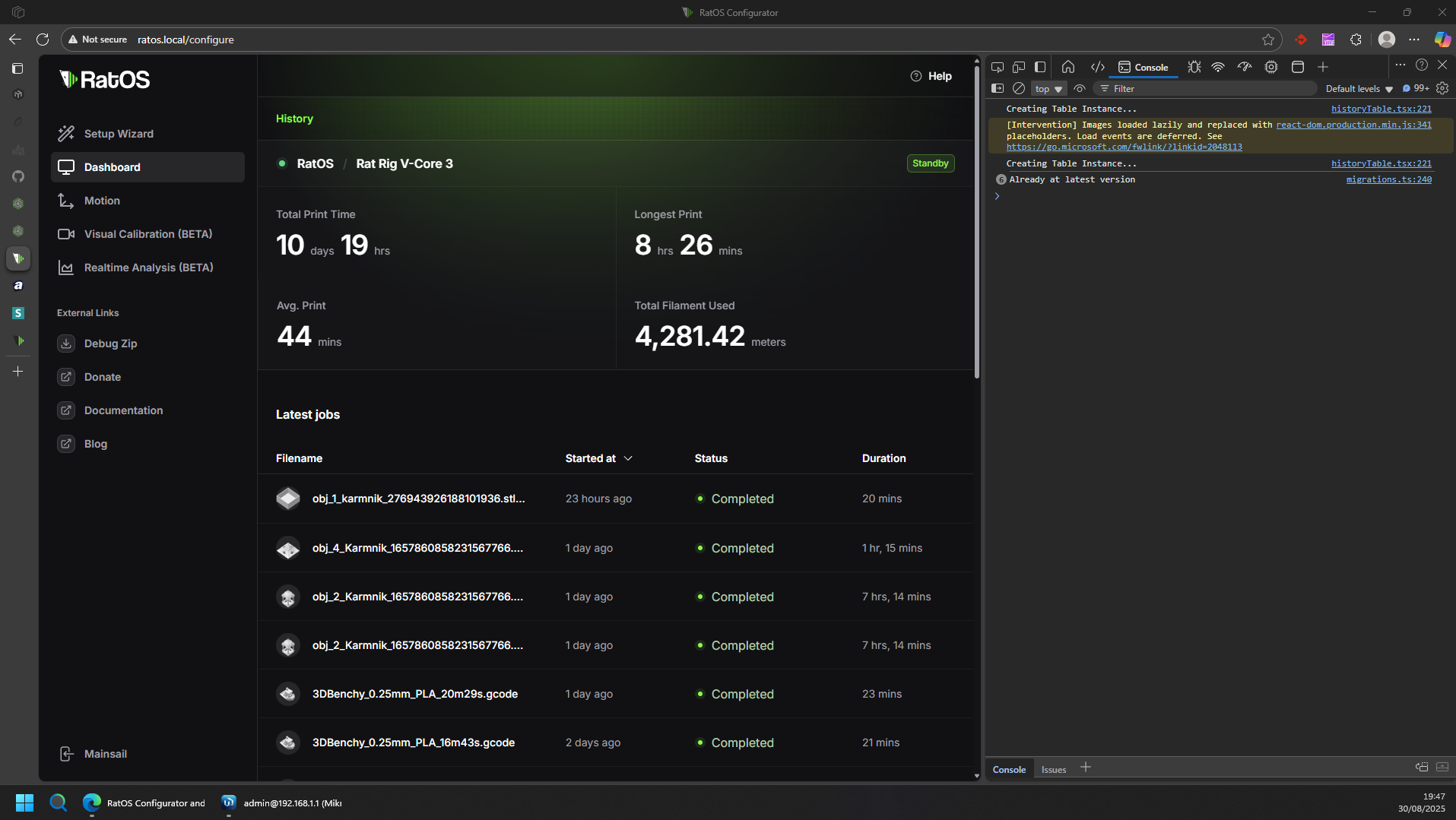Open first historyTable.tsx:221 source link
This screenshot has height=820, width=1456.
pos(1381,109)
